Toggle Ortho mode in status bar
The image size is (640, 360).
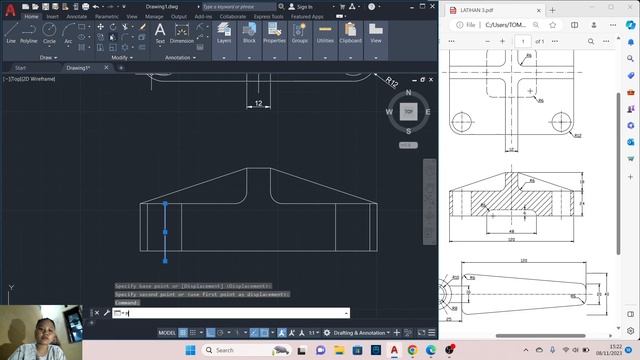click(211, 333)
